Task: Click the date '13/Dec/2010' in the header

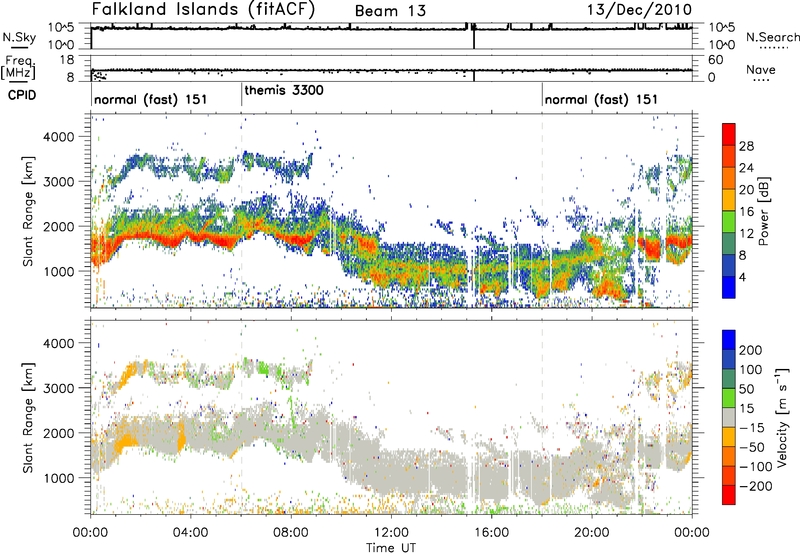Action: [x=639, y=9]
